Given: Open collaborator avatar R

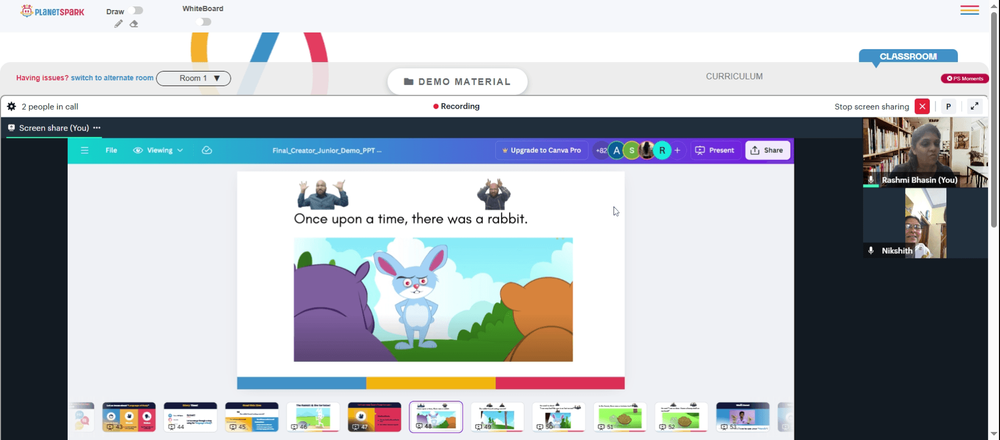Looking at the screenshot, I should coord(663,150).
